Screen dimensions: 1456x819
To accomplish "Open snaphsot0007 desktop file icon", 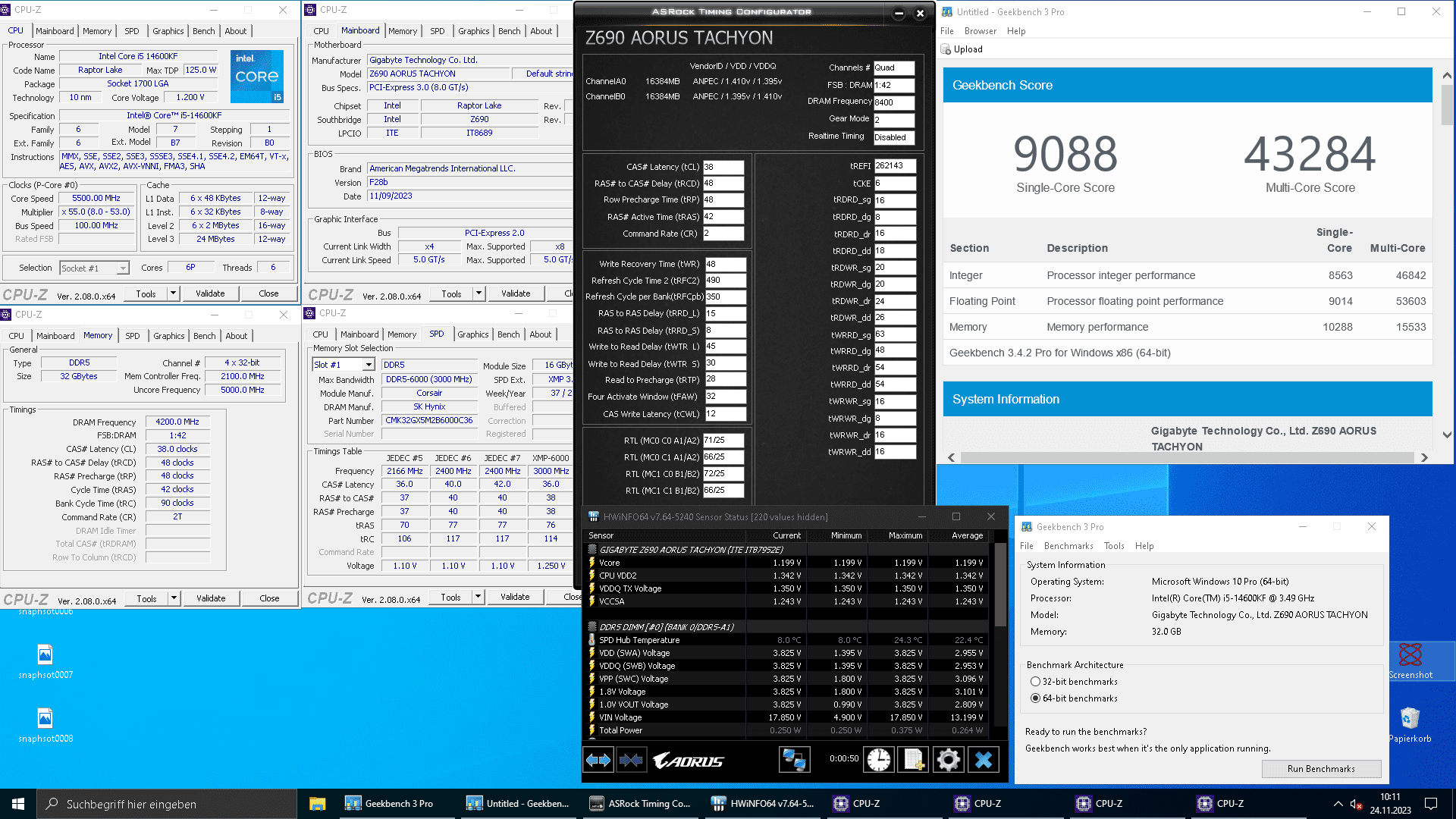I will tap(45, 654).
